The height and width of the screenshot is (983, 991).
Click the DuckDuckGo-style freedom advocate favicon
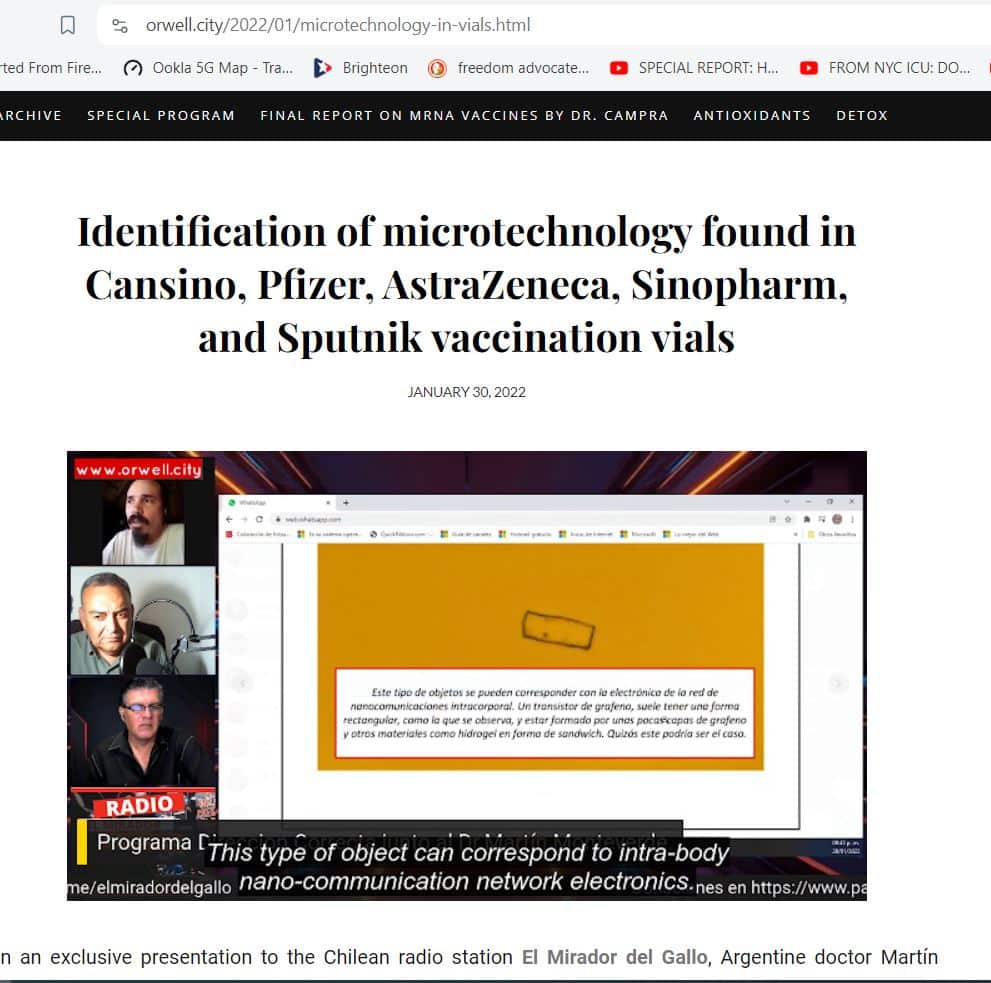(x=437, y=68)
